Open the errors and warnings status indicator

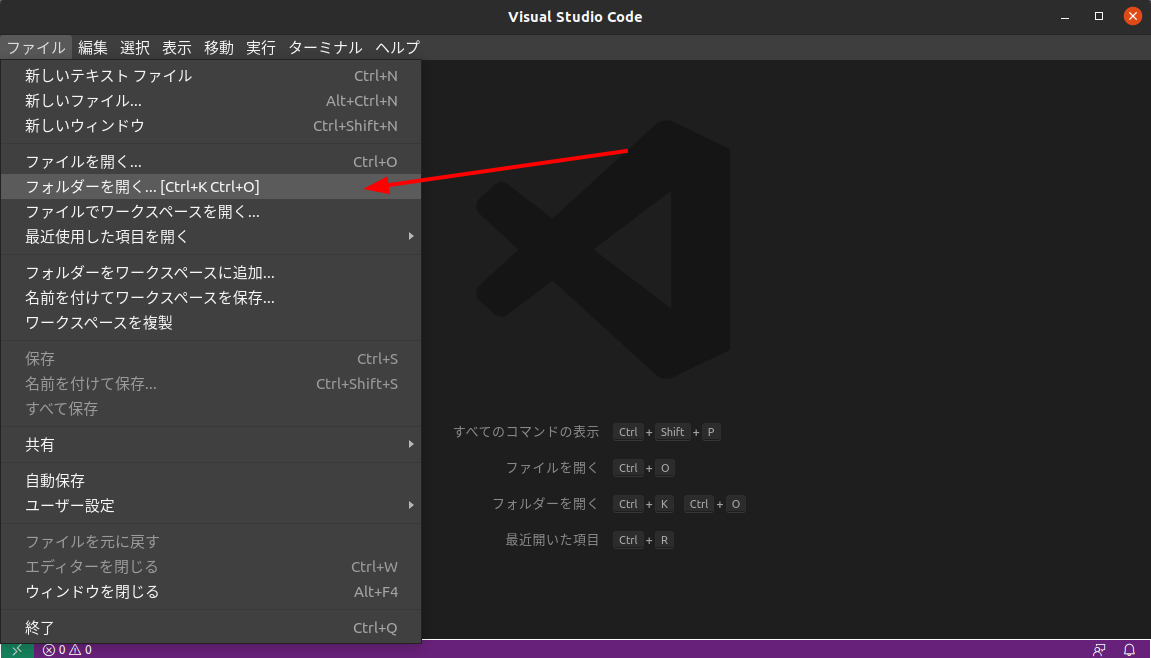tap(67, 649)
